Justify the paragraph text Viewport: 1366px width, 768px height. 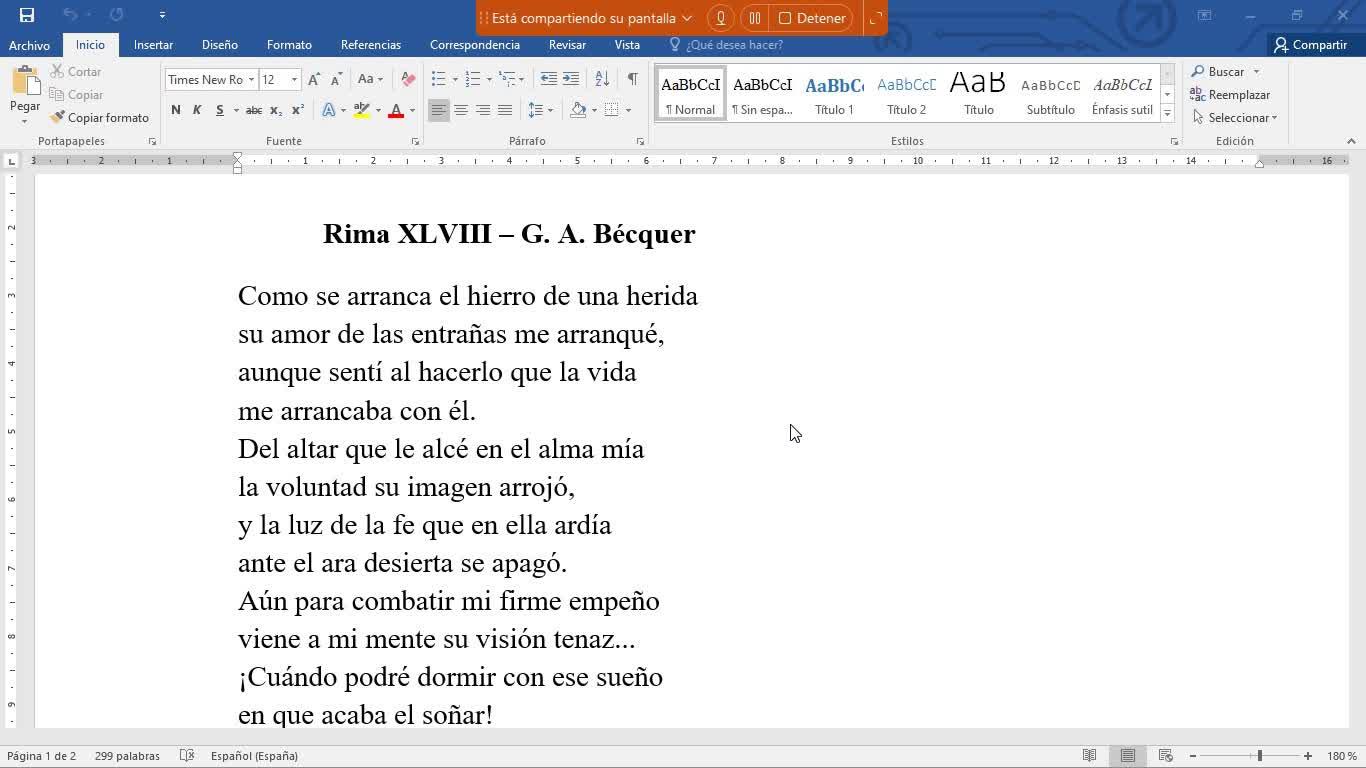505,110
